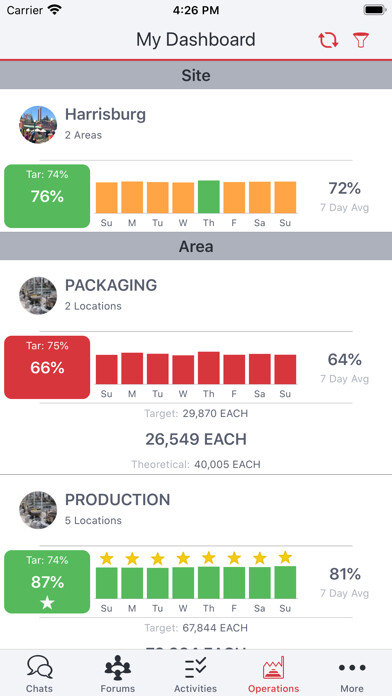
Task: Click the PACKAGING area title
Action: tap(111, 285)
